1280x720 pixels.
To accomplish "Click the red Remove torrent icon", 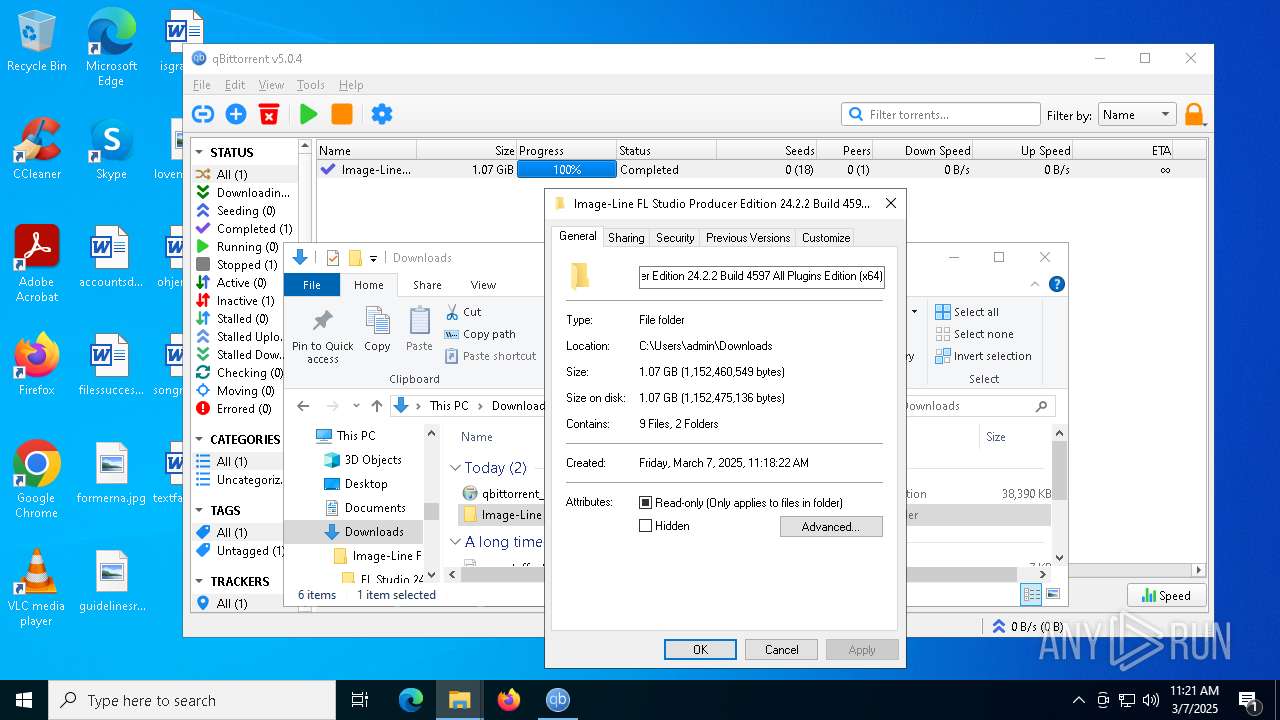I will pos(269,114).
